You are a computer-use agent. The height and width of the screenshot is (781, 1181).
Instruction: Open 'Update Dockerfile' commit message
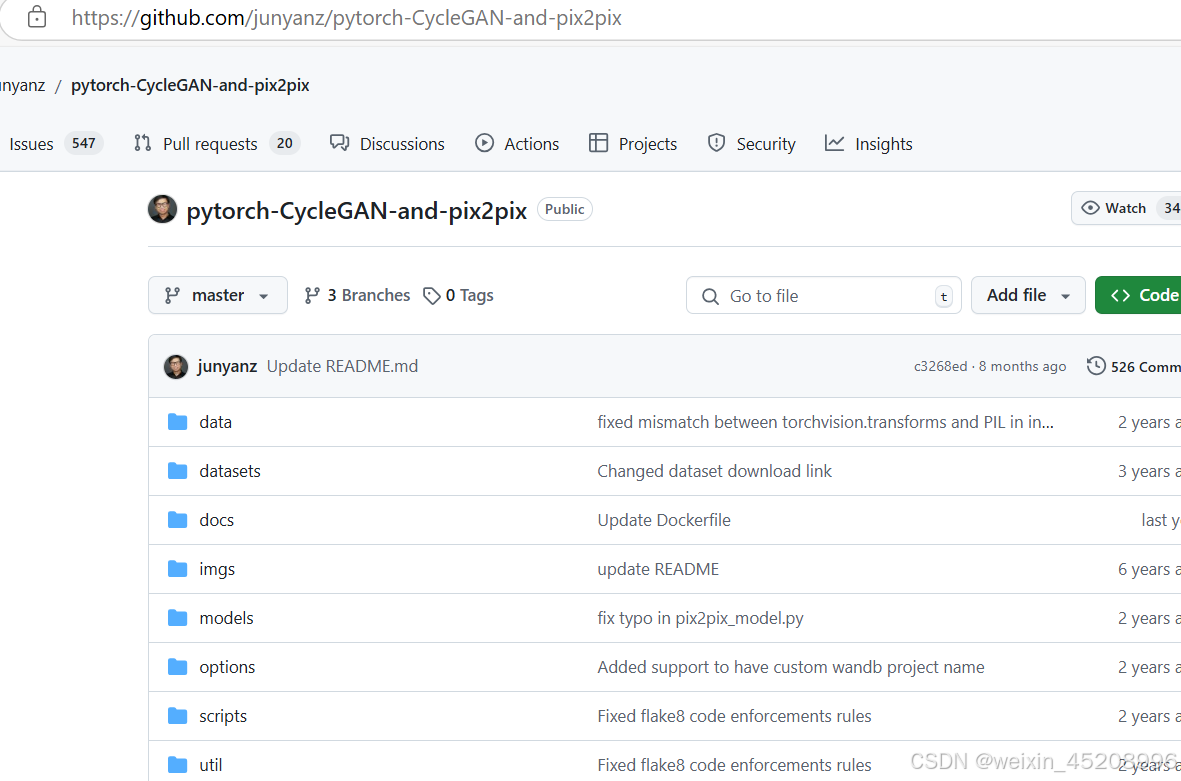664,520
